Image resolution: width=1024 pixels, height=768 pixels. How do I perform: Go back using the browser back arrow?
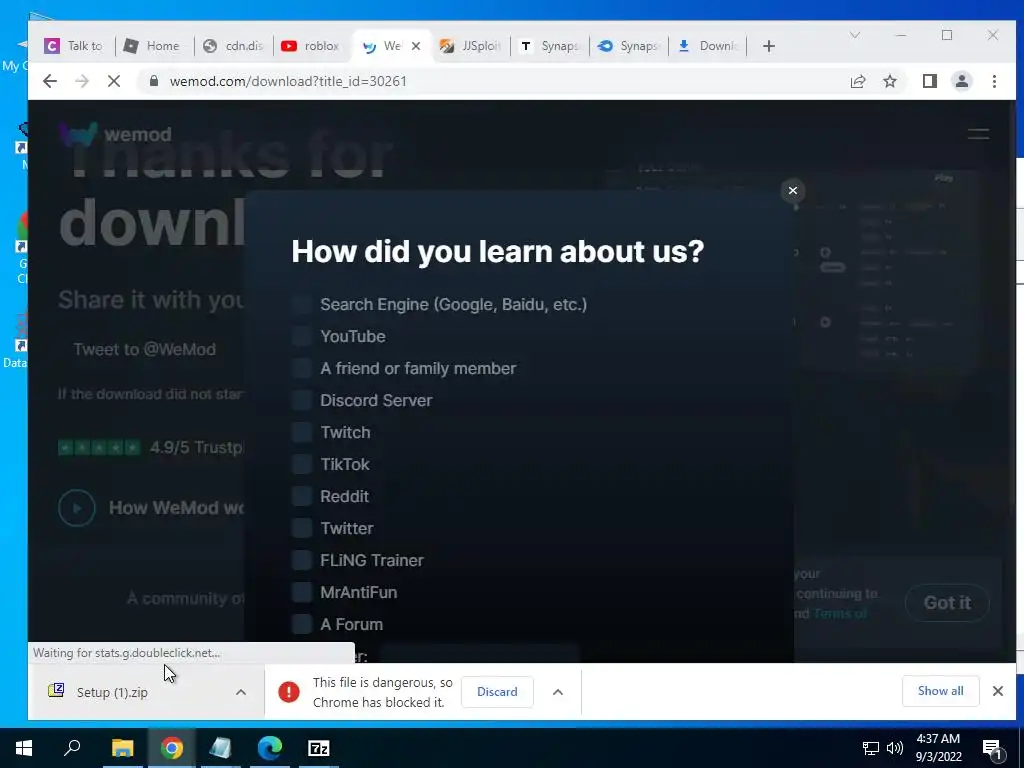[x=50, y=81]
